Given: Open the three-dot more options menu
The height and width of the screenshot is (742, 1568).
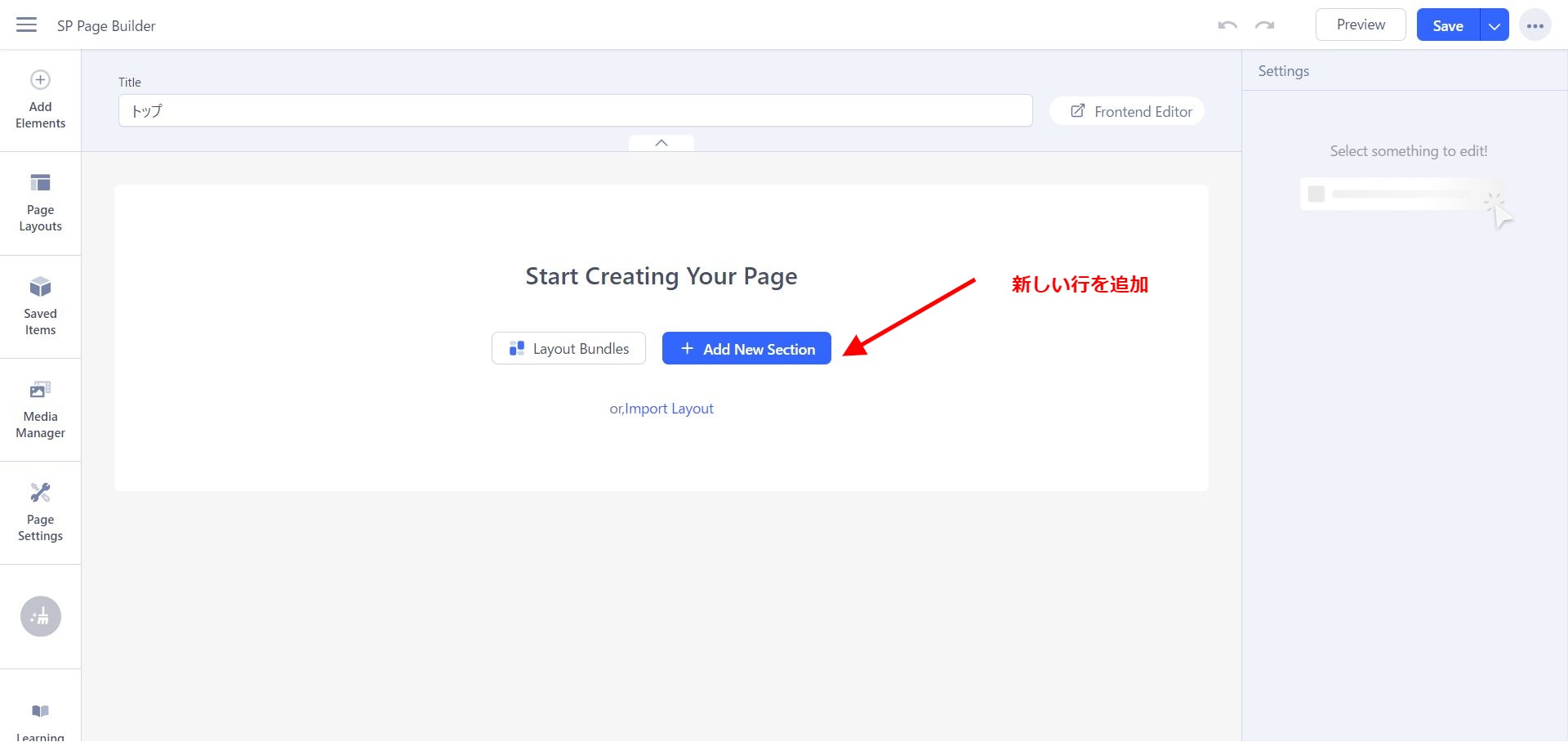Looking at the screenshot, I should pyautogui.click(x=1535, y=25).
